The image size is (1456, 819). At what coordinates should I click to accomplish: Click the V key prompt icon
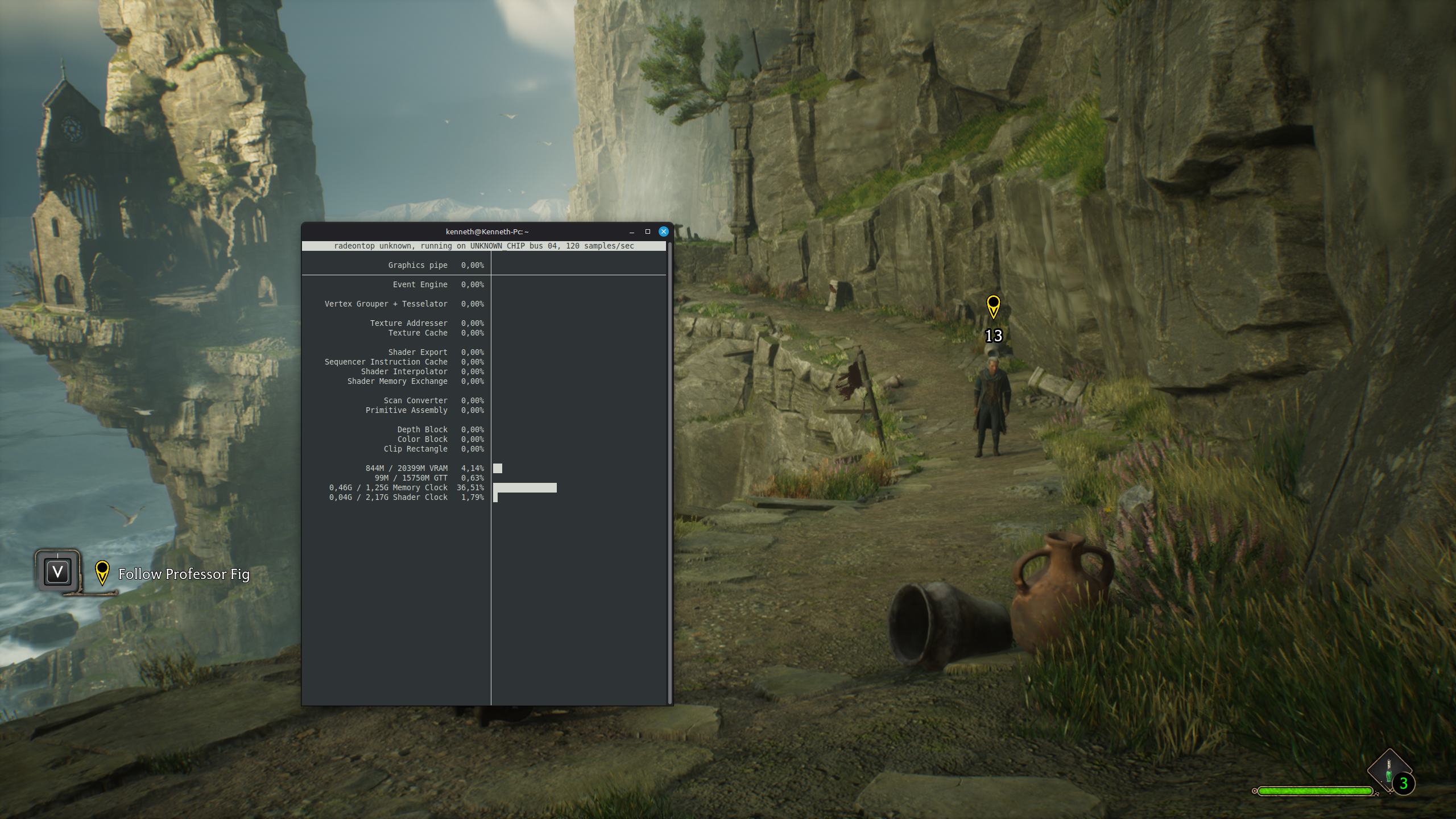57,572
